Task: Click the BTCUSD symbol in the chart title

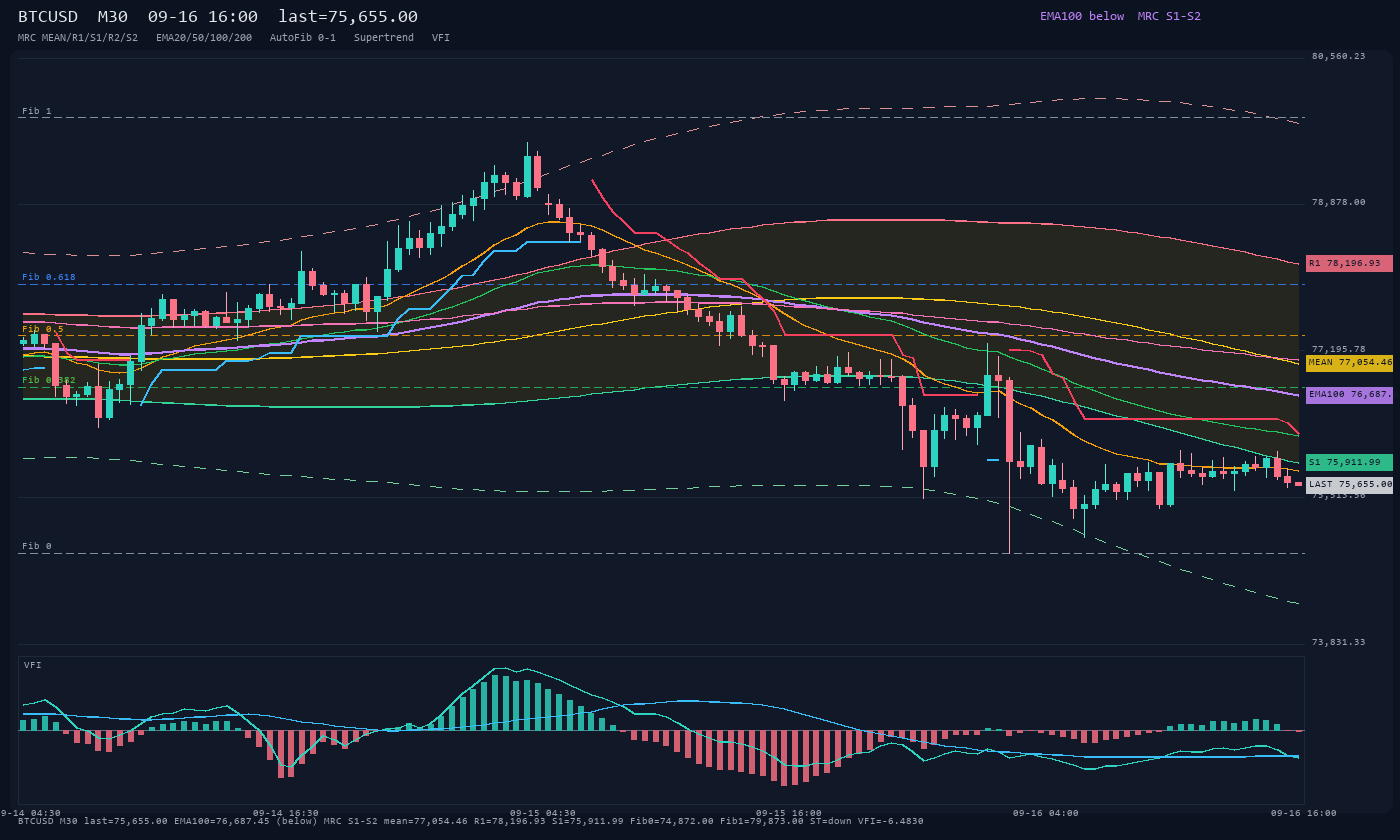Action: tap(48, 17)
